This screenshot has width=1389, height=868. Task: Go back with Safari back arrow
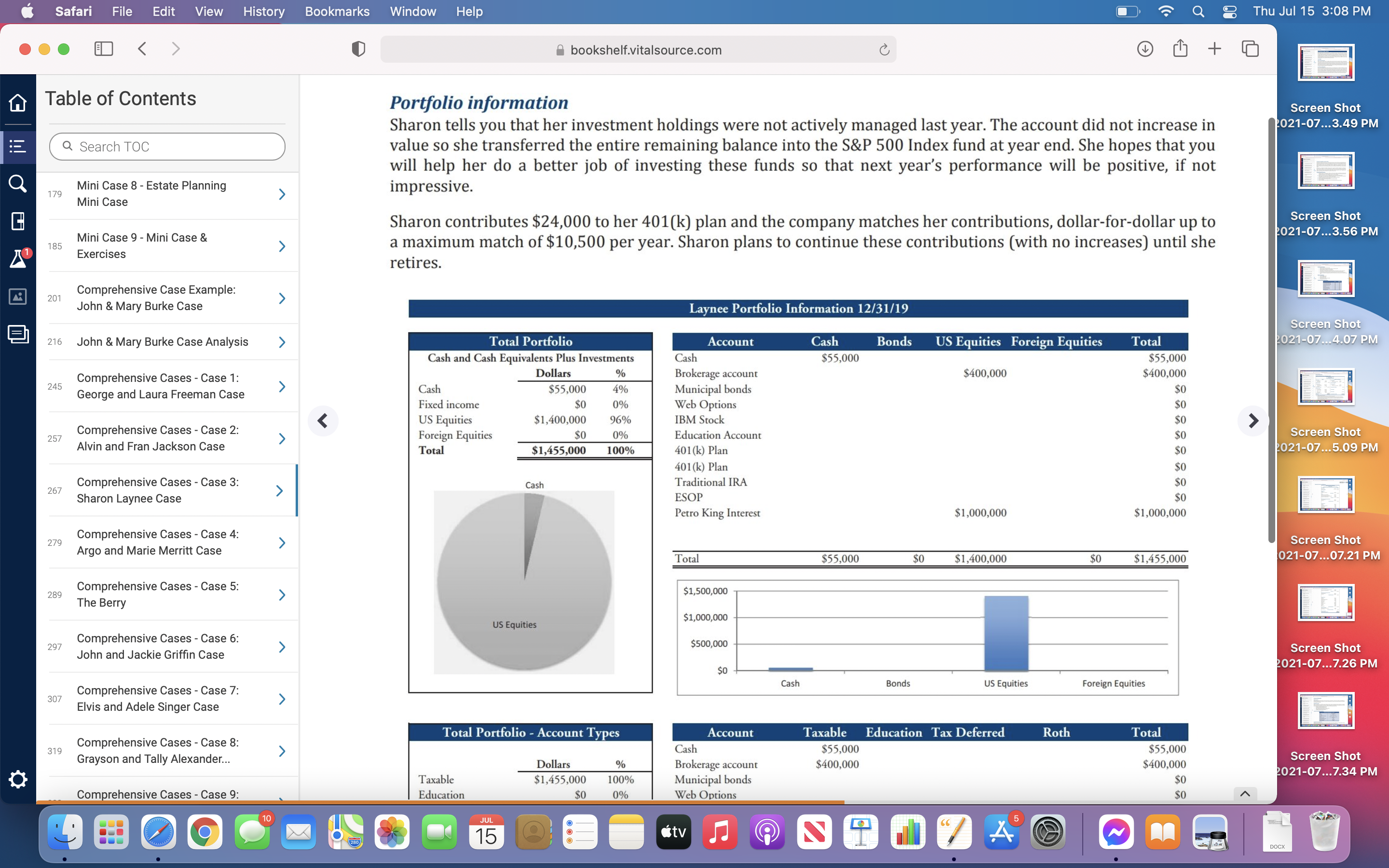tap(142, 49)
